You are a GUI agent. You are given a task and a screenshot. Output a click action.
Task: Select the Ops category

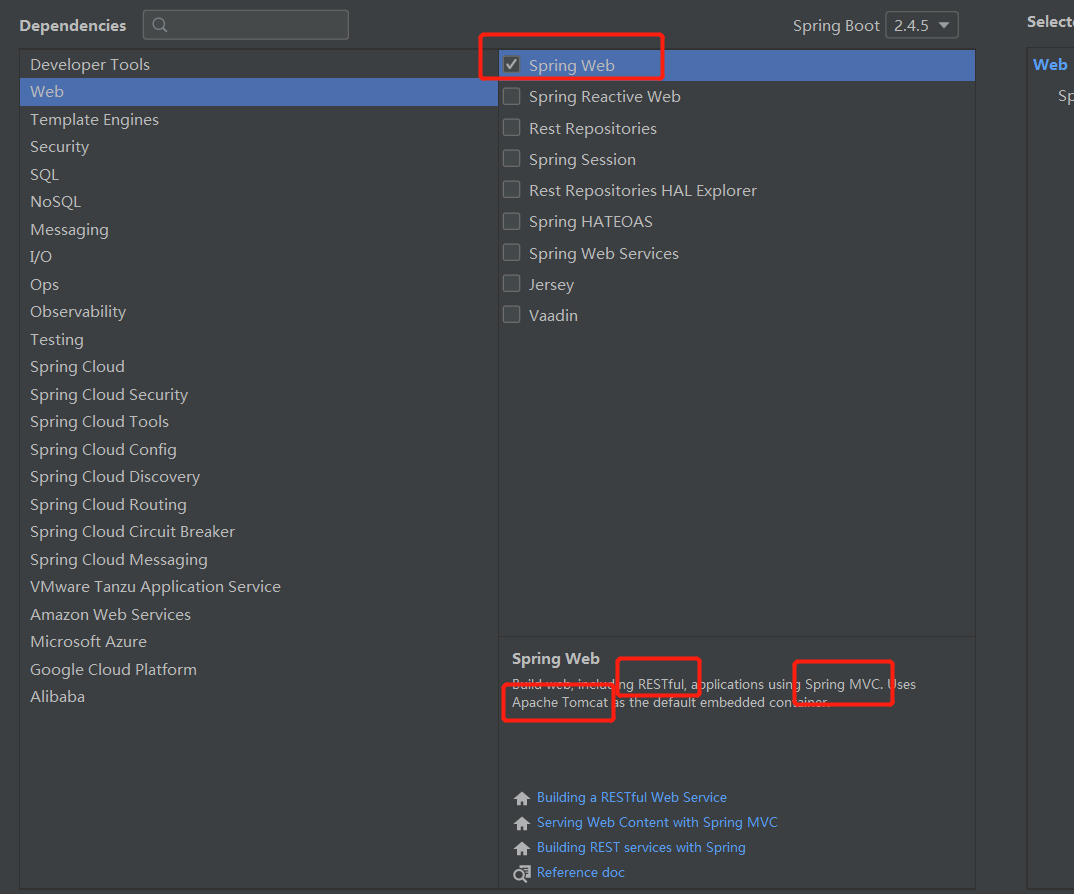259,284
